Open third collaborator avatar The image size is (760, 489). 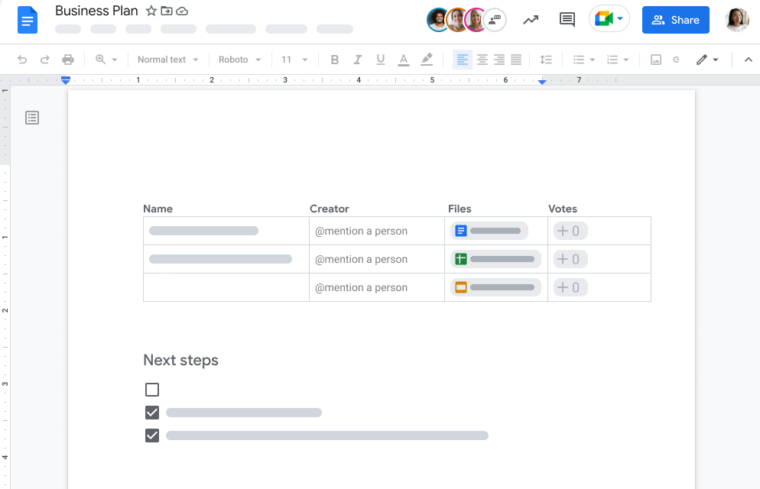pyautogui.click(x=475, y=20)
